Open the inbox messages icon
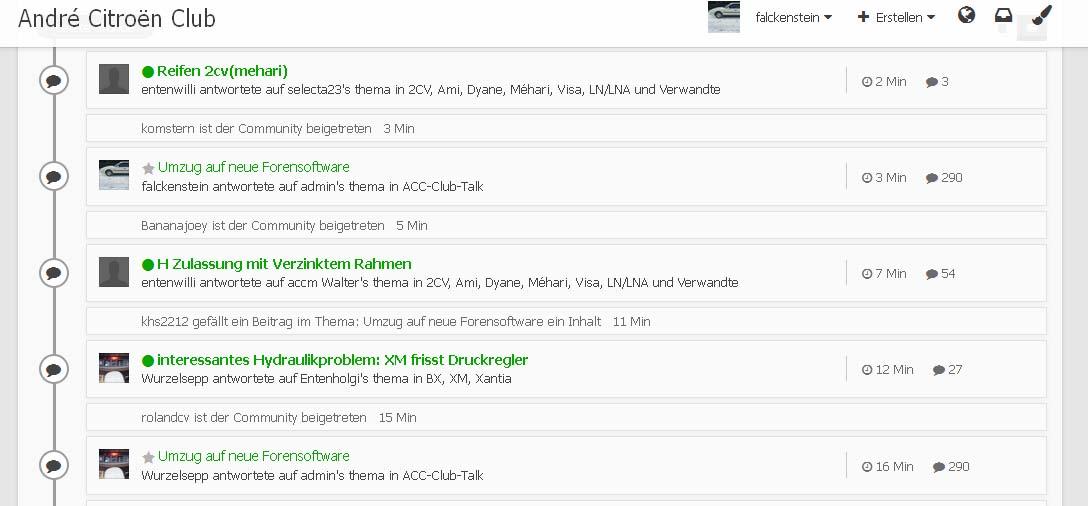The width and height of the screenshot is (1088, 506). (x=1003, y=15)
